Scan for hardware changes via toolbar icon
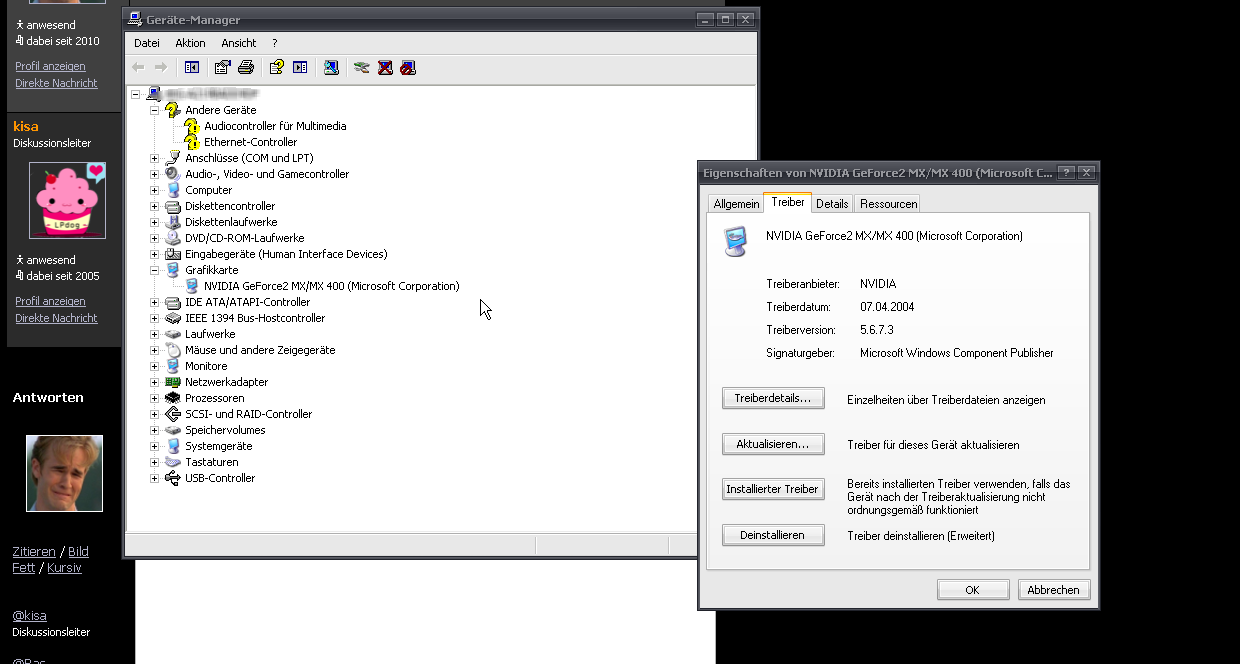The width and height of the screenshot is (1240, 664). [x=331, y=67]
